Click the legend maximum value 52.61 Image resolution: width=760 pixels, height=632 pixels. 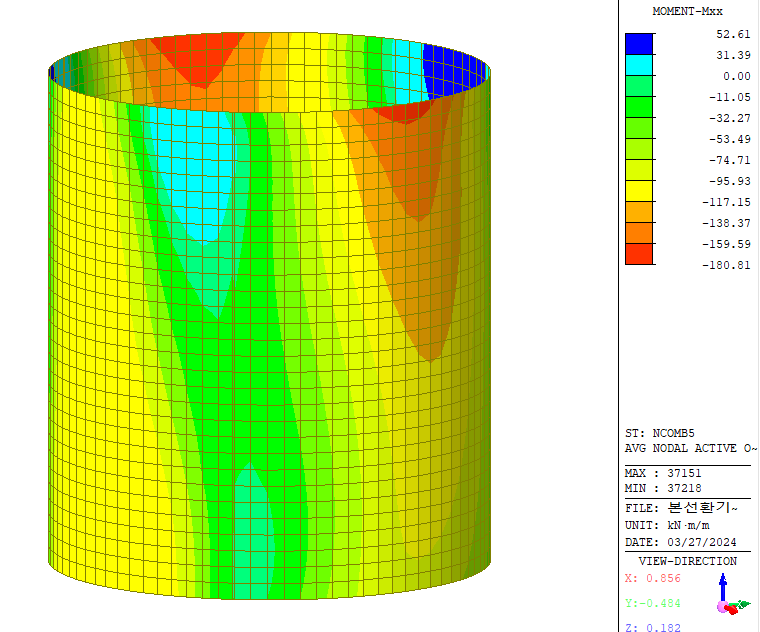(733, 34)
